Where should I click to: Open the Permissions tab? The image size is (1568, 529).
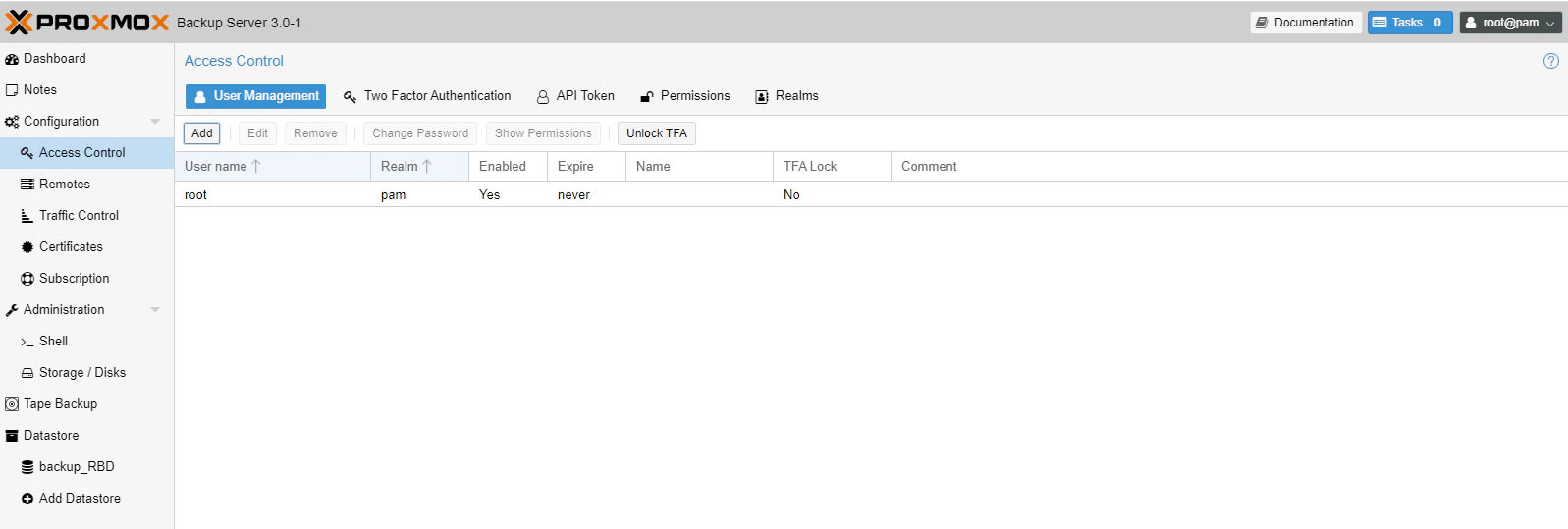coord(685,96)
